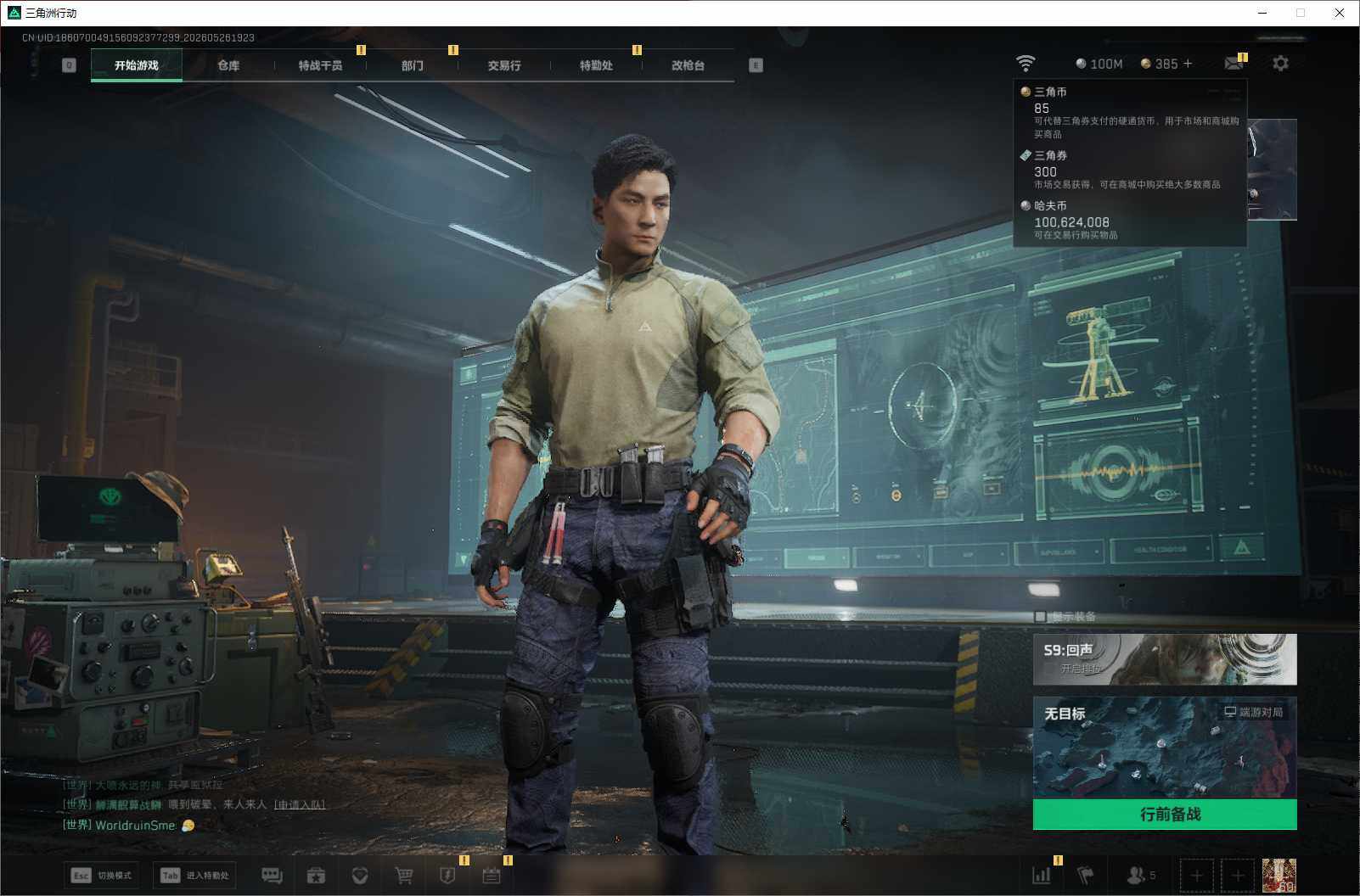Click the Tab 进入特勤处 button
1360x896 pixels.
[194, 876]
